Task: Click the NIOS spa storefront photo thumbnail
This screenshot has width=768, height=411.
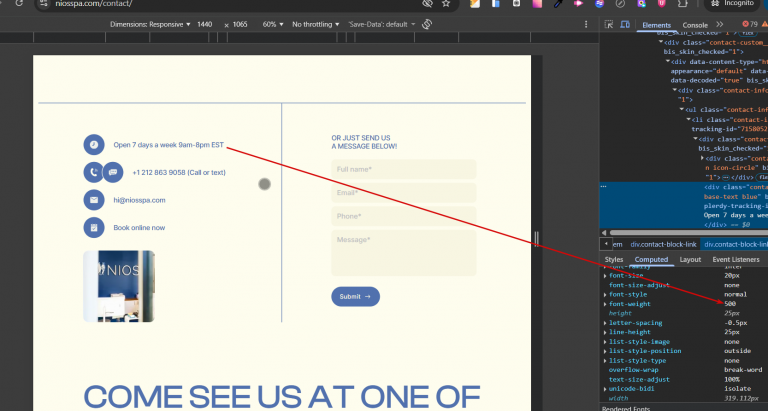Action: click(x=119, y=286)
